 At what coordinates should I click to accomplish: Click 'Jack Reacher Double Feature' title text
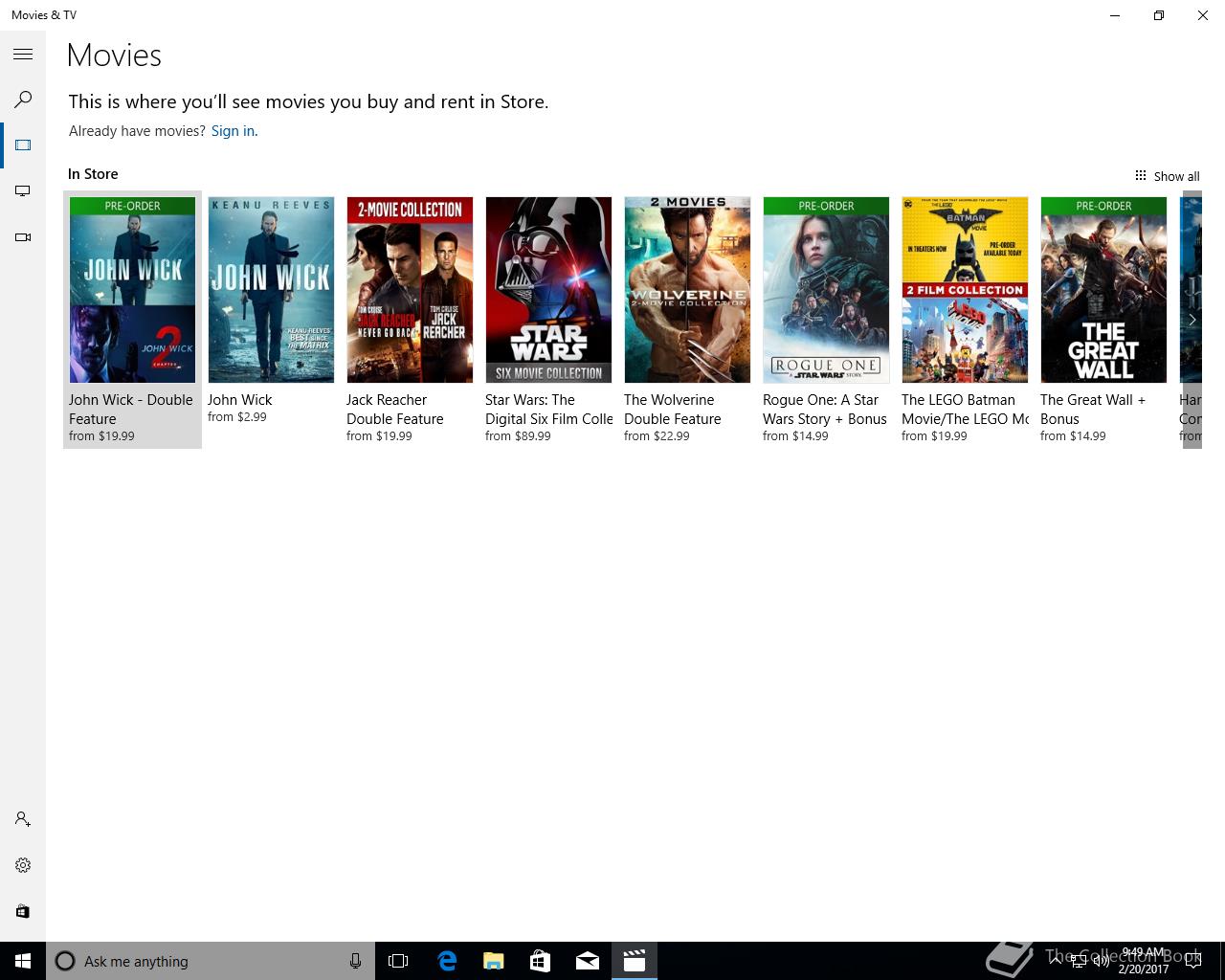click(395, 410)
